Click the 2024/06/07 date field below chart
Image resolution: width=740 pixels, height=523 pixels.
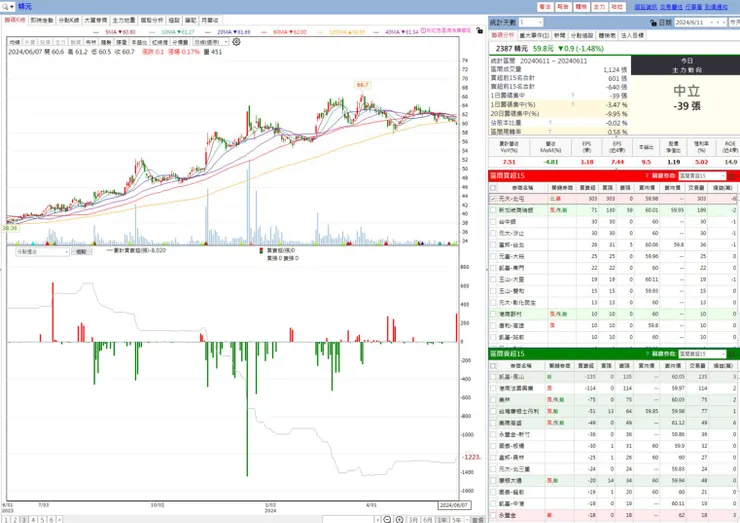point(453,505)
